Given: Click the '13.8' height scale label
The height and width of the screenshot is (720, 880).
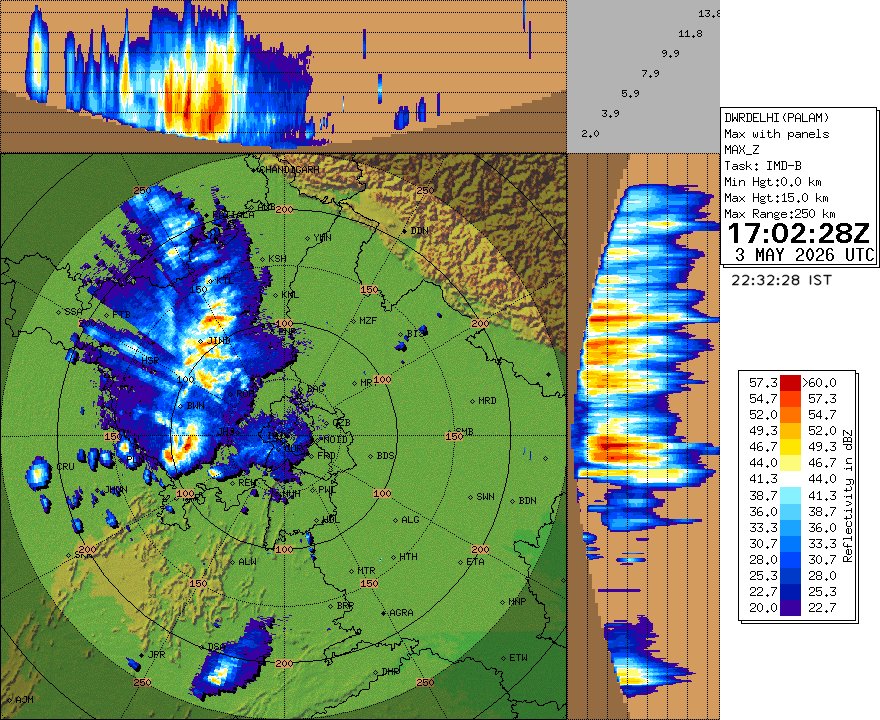Looking at the screenshot, I should point(709,13).
